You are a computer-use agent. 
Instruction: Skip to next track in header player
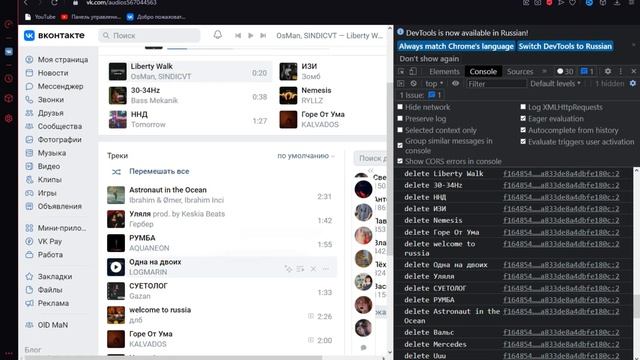click(263, 36)
